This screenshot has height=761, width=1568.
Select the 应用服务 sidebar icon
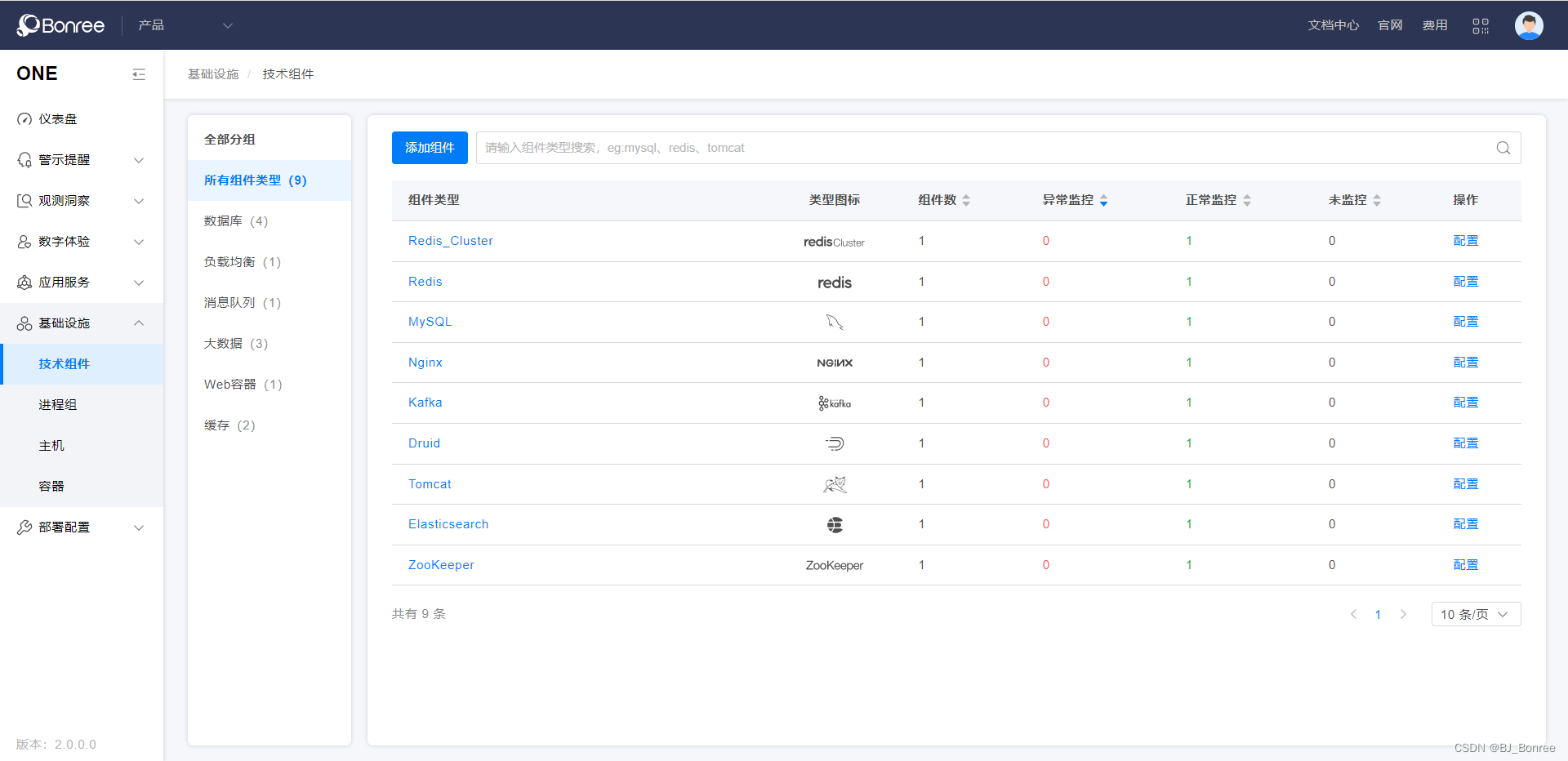pyautogui.click(x=24, y=282)
